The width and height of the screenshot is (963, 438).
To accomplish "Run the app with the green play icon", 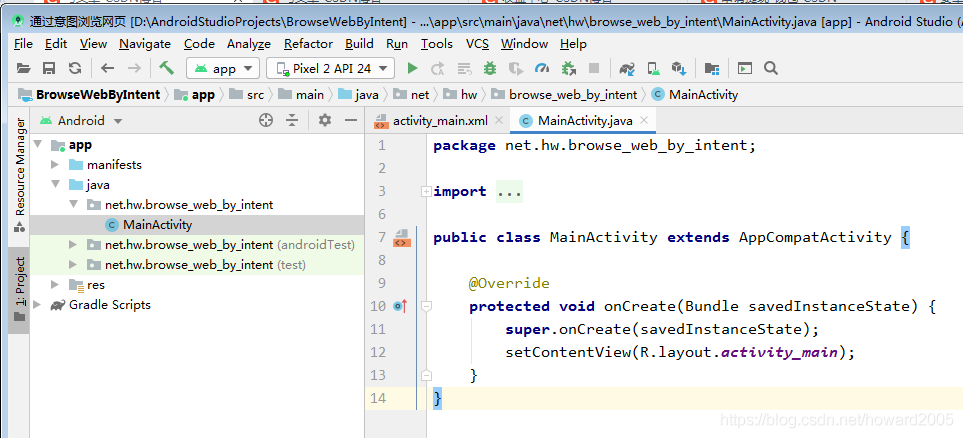I will (412, 68).
